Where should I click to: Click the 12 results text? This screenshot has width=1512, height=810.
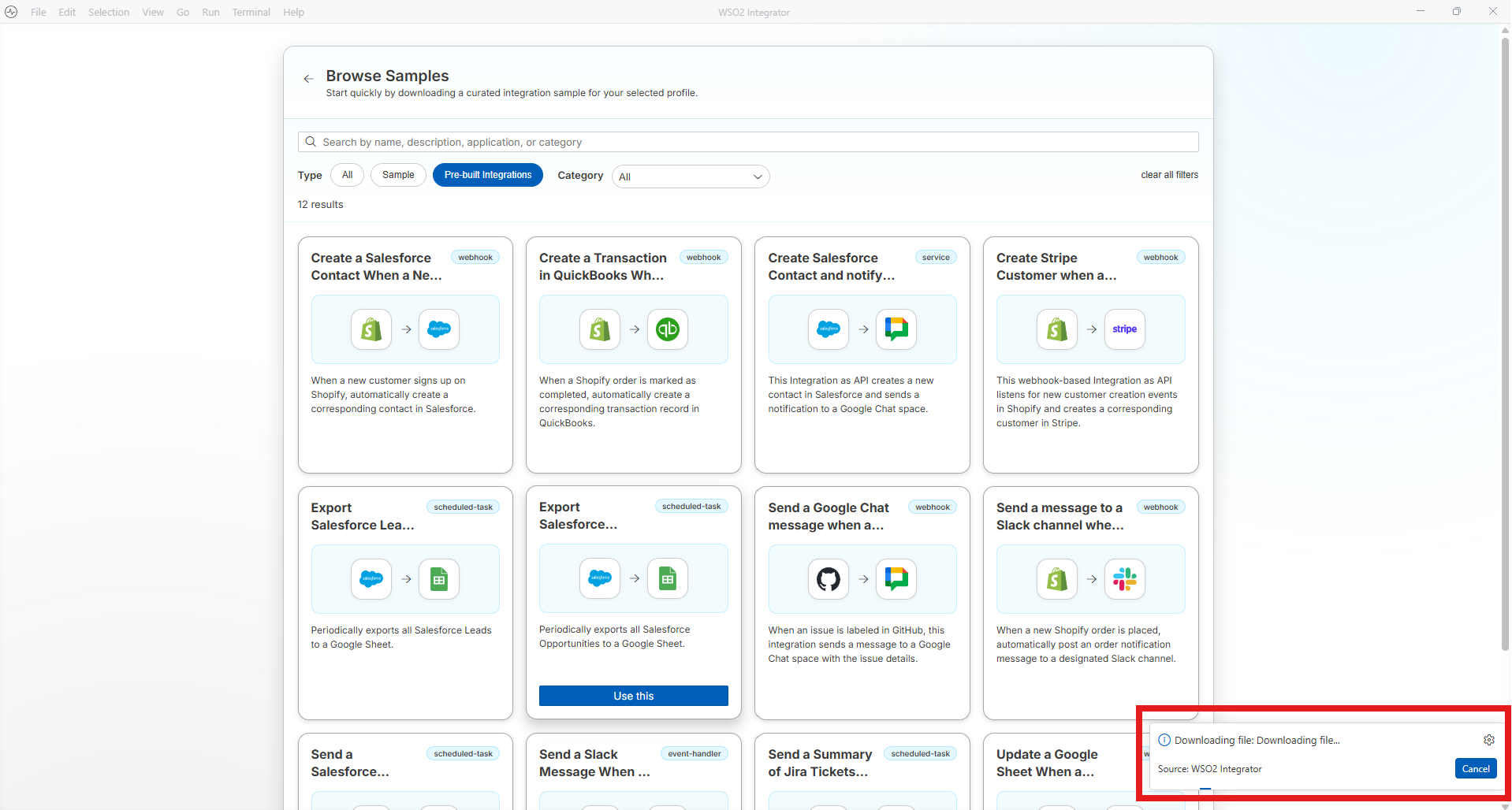320,204
